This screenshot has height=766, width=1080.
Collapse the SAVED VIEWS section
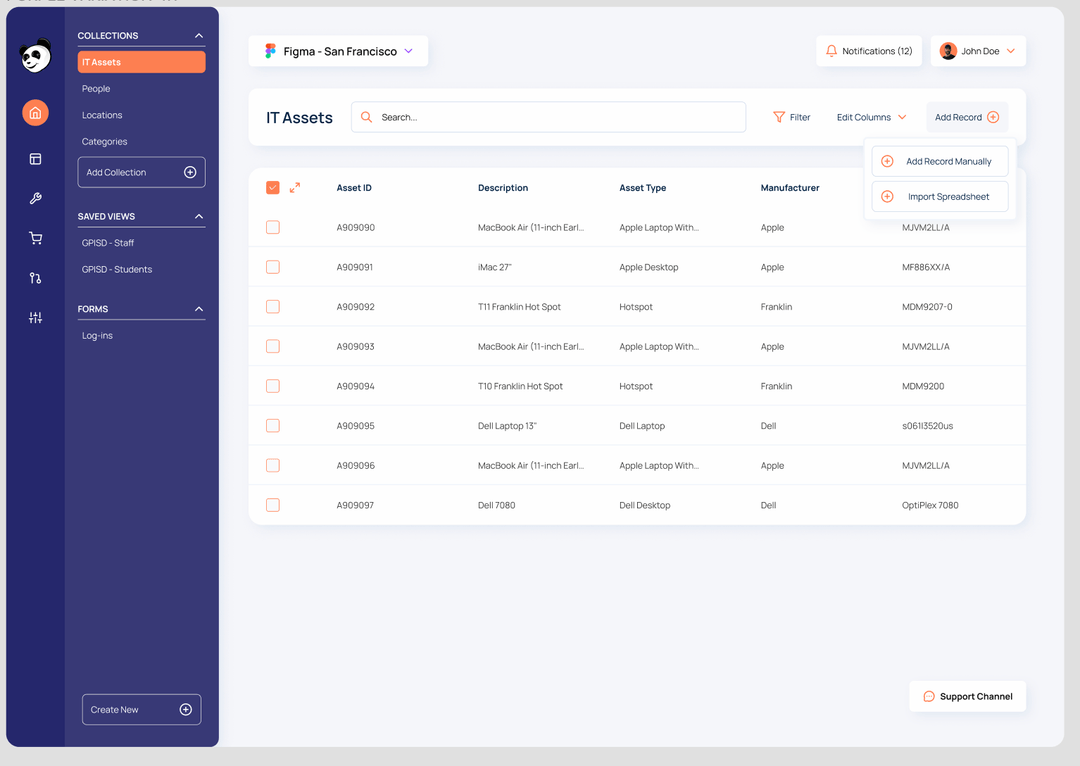pyautogui.click(x=200, y=216)
